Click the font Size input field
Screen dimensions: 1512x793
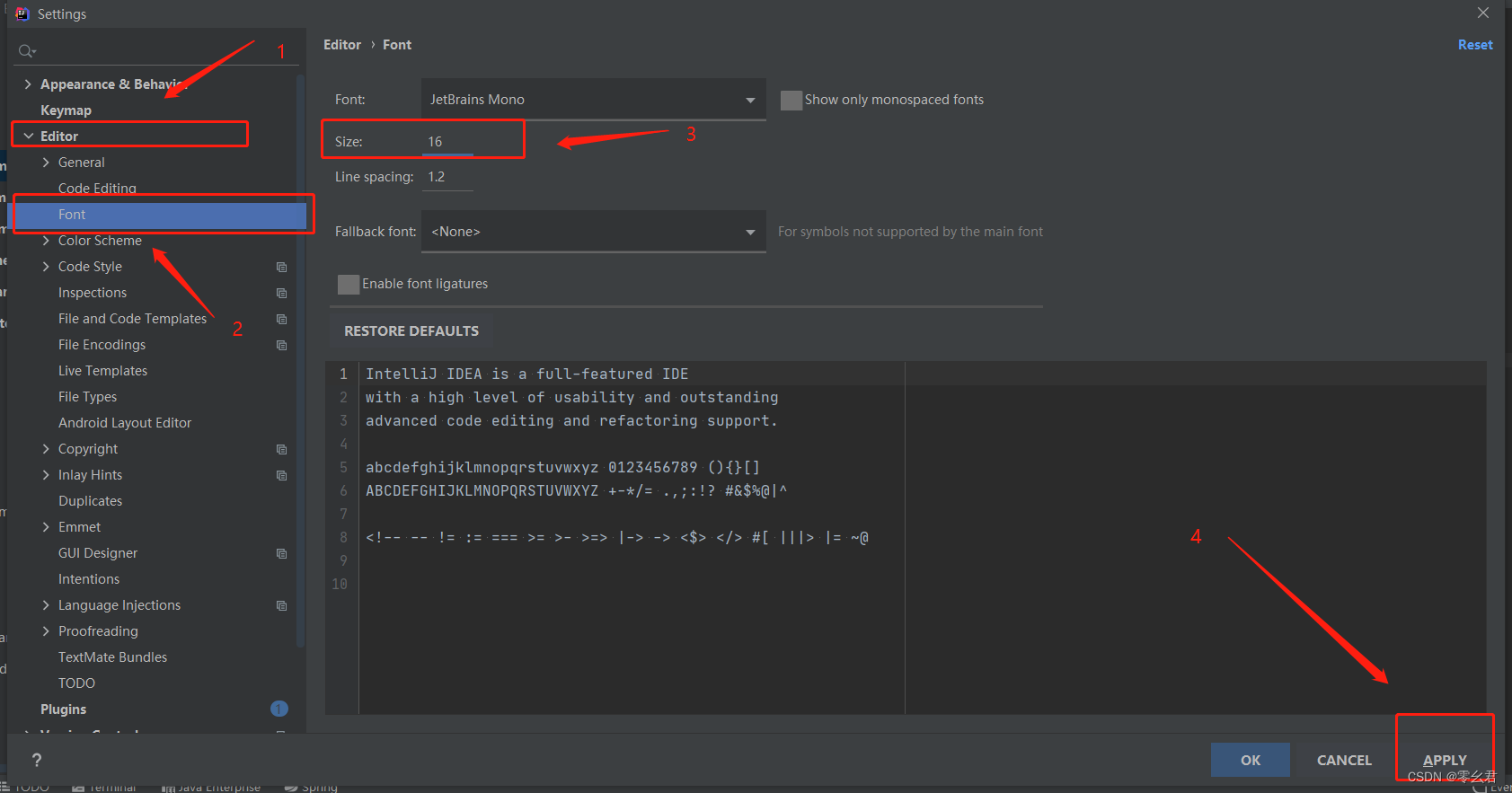(x=447, y=142)
